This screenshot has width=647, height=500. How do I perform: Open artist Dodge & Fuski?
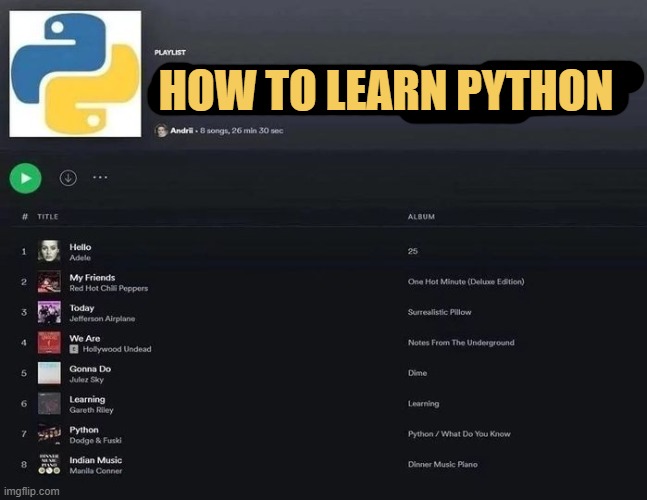coord(95,441)
